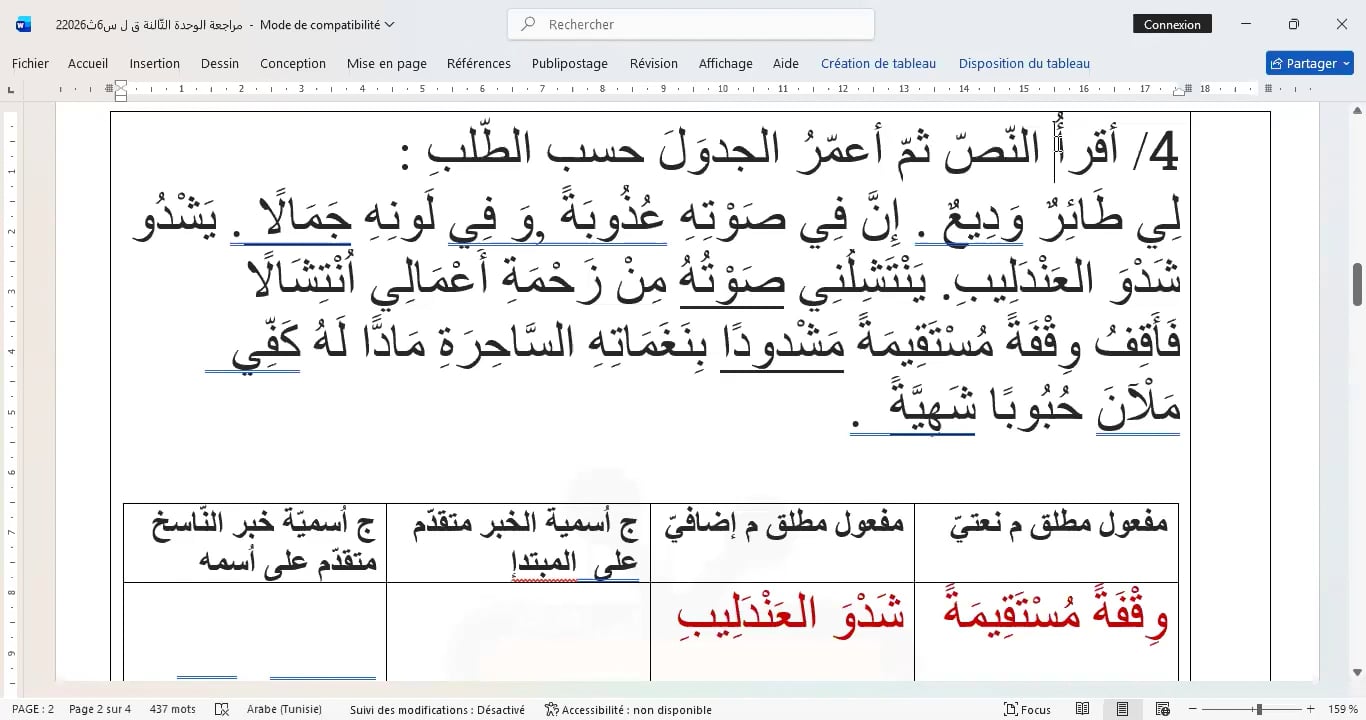Switch to the 'Mise en page' tab
Image resolution: width=1366 pixels, height=720 pixels.
386,63
